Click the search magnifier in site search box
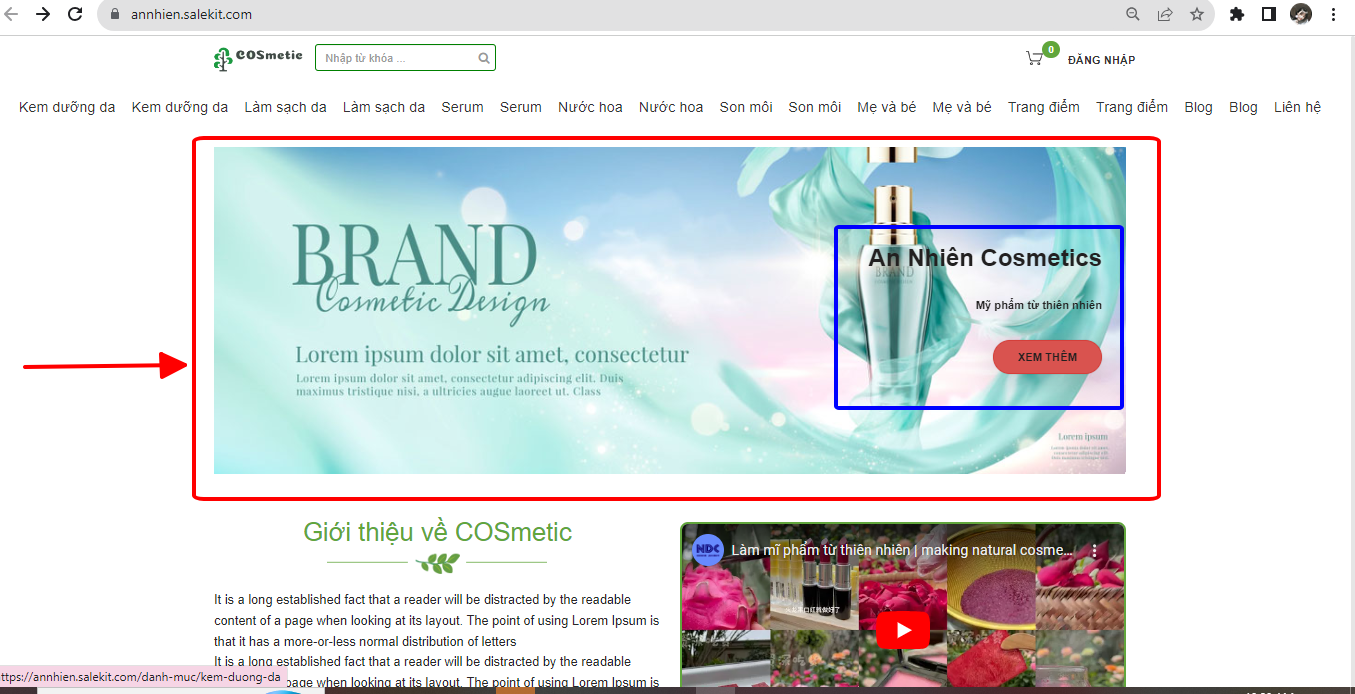1355x694 pixels. click(484, 58)
